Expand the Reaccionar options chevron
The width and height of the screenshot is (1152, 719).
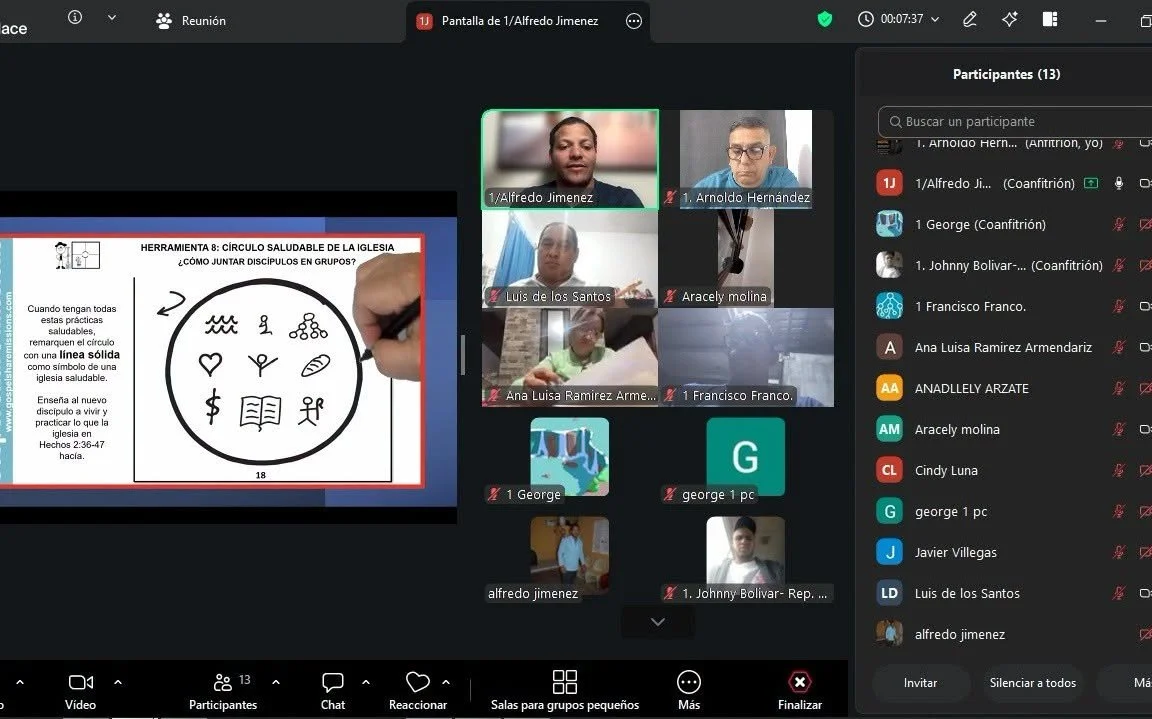coord(446,682)
